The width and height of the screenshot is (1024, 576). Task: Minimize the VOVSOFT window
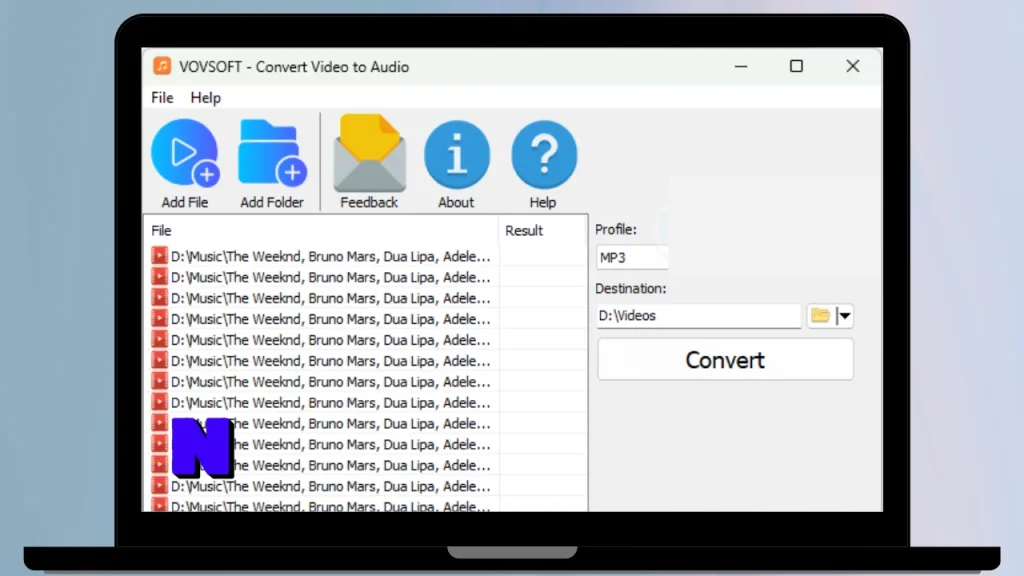[741, 66]
